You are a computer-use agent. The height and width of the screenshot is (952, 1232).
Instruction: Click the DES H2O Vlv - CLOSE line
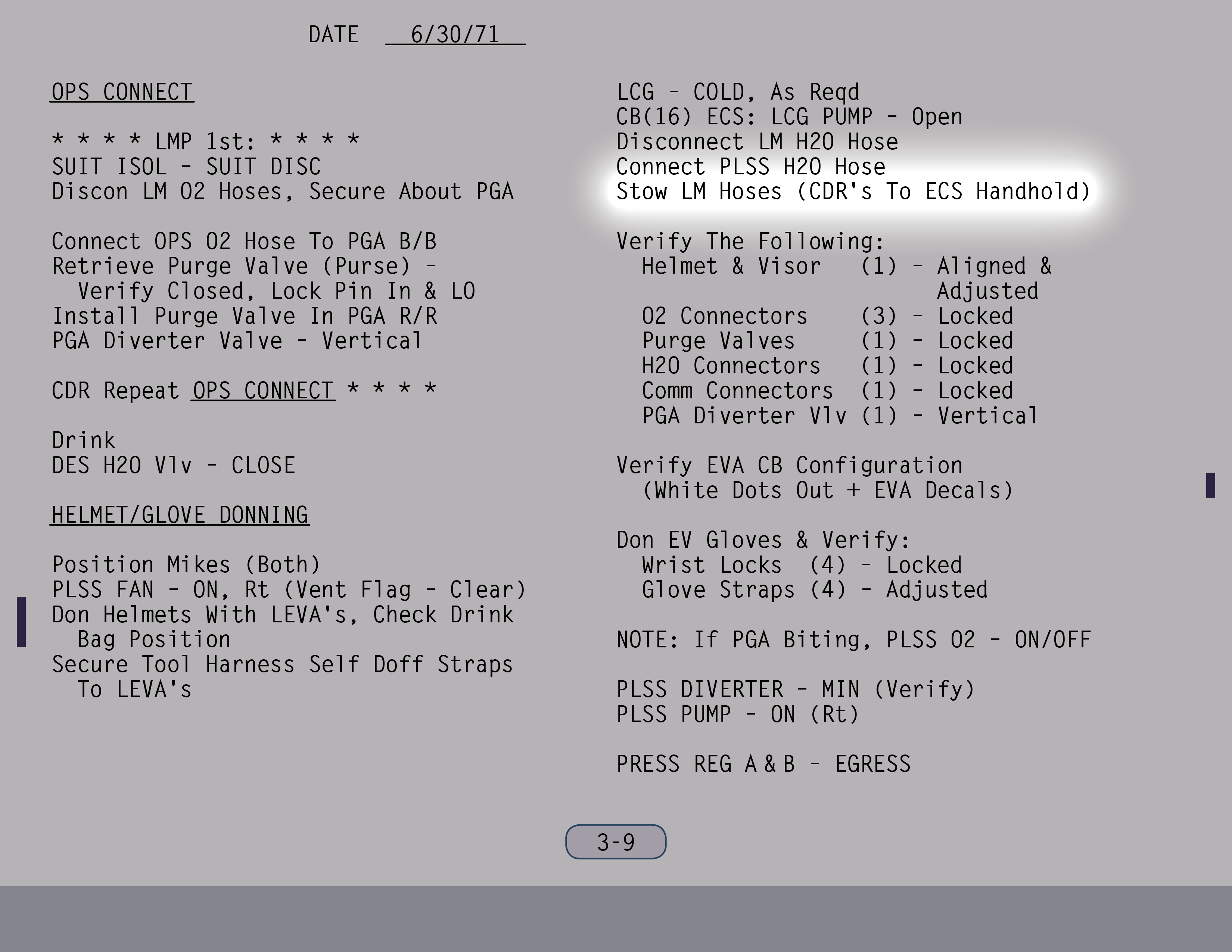[174, 466]
